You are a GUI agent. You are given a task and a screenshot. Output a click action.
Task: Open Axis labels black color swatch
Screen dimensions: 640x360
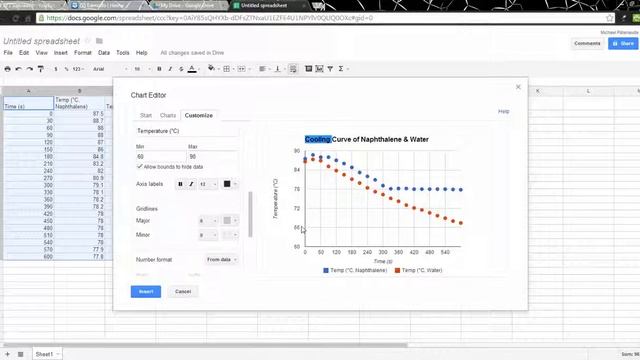229,184
